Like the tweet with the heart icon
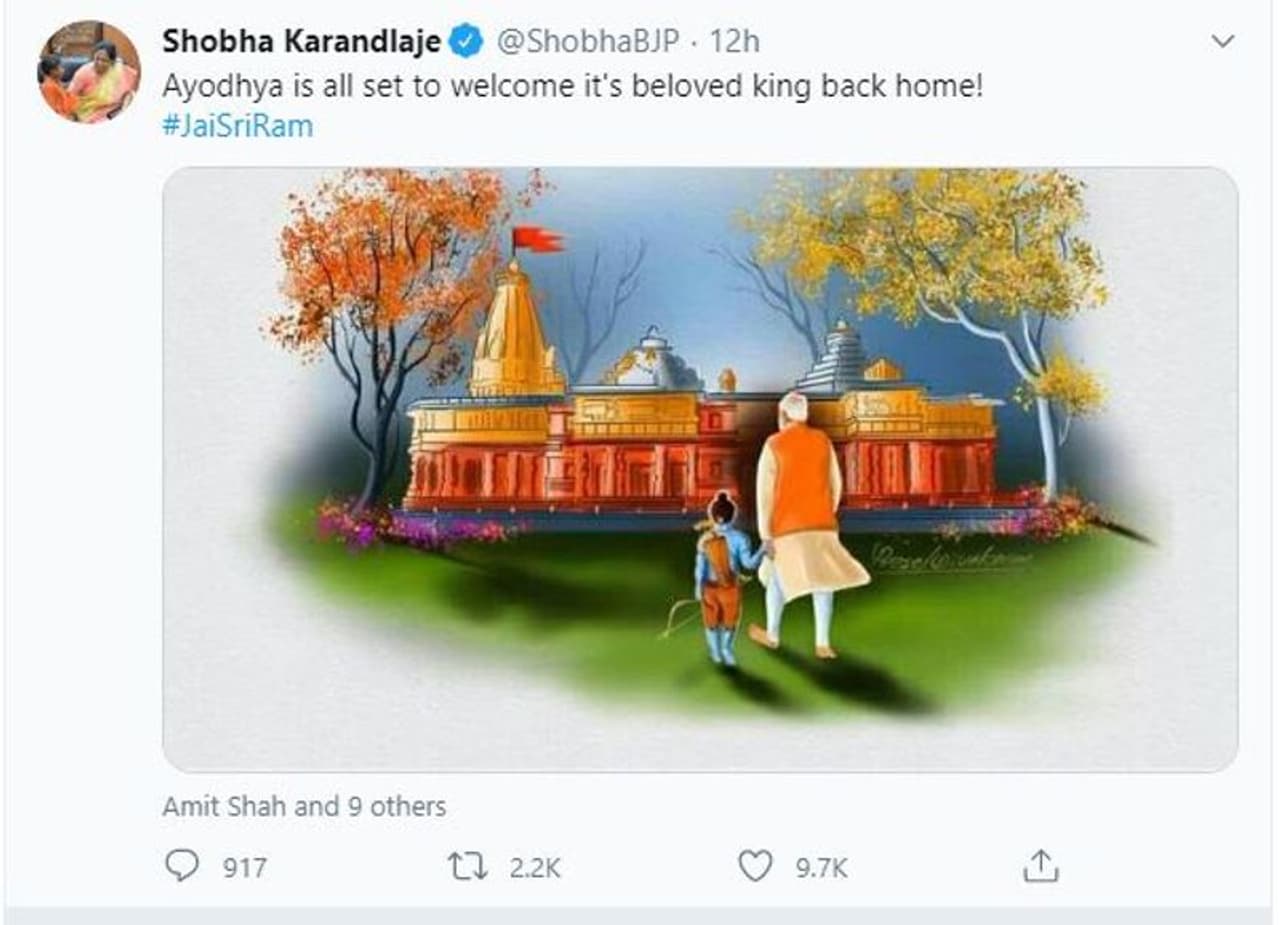Image resolution: width=1280 pixels, height=925 pixels. click(755, 865)
